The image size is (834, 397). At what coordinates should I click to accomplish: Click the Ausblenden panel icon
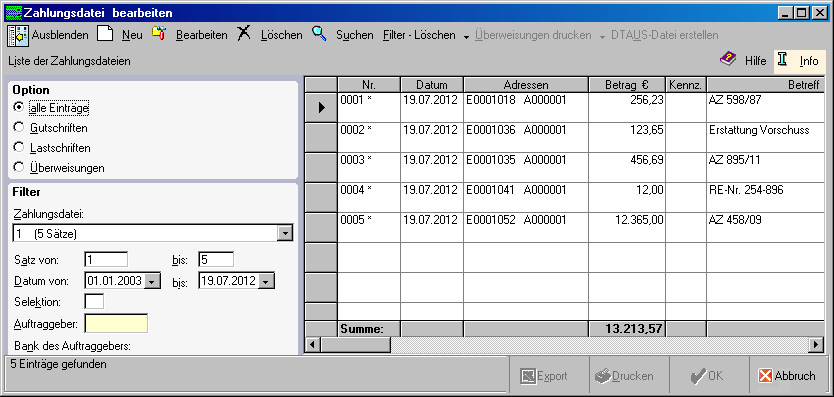click(x=18, y=35)
